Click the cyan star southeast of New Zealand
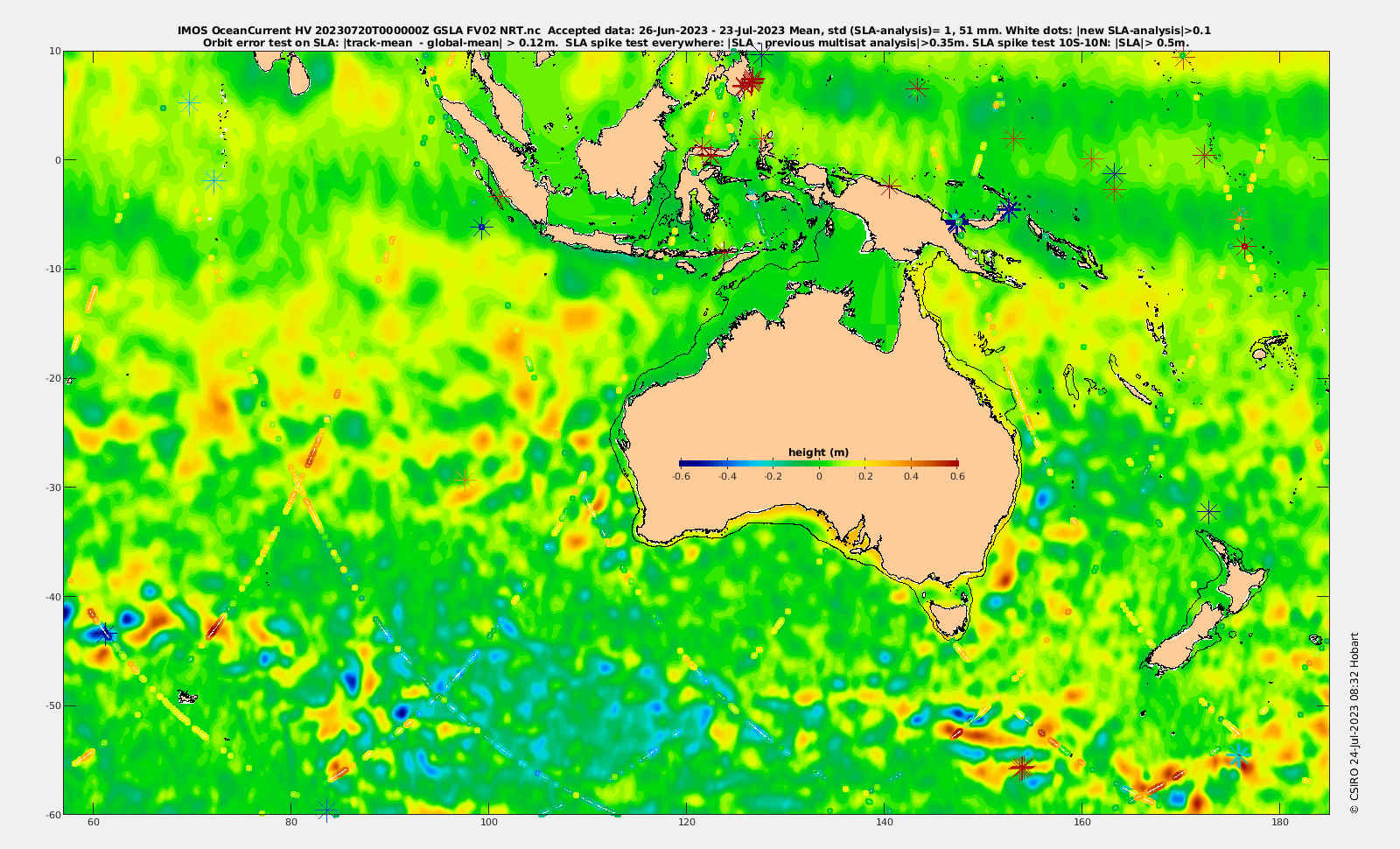Image resolution: width=1400 pixels, height=849 pixels. 1237,754
